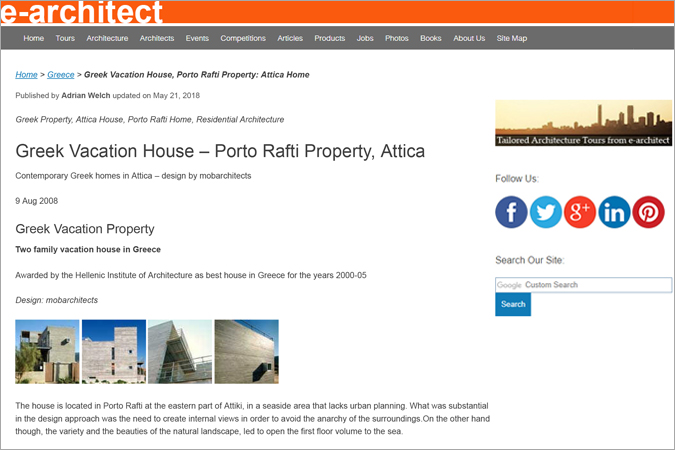Open the Photos menu item
Screen dimensions: 675x450
[396, 38]
